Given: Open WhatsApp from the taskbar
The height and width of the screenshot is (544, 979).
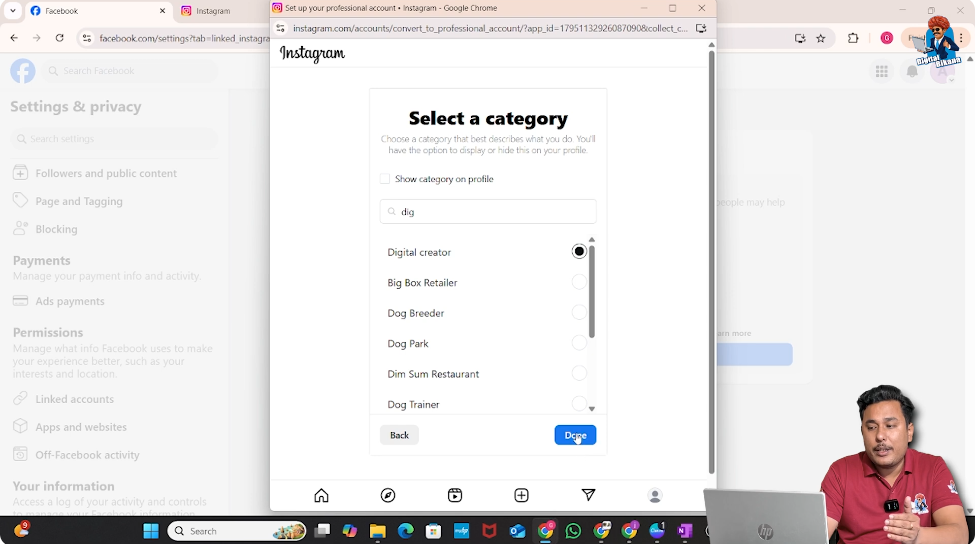Looking at the screenshot, I should pos(573,531).
